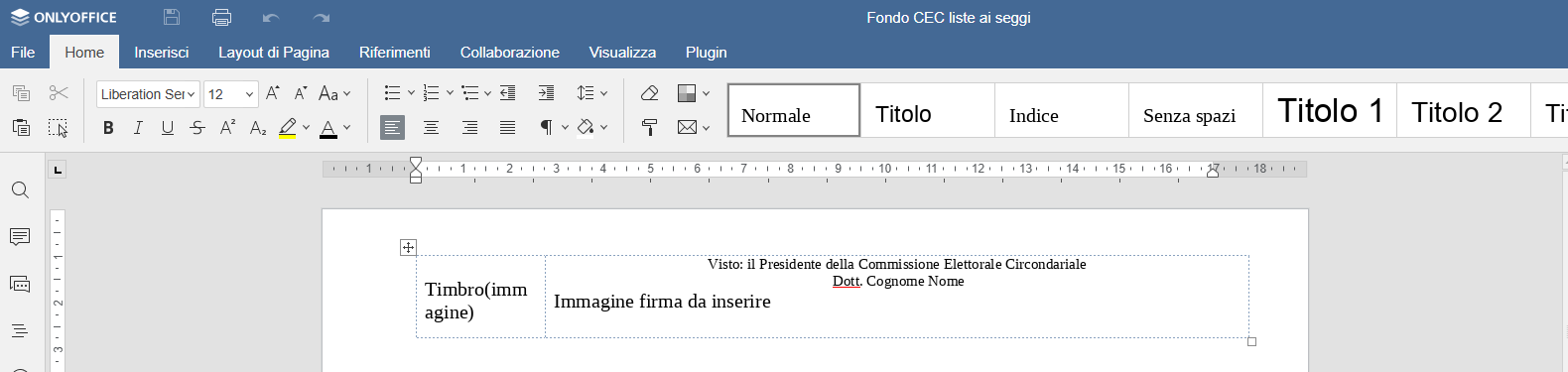Screen dimensions: 1568x372
Task: Decrease paragraph indent
Action: click(x=507, y=93)
